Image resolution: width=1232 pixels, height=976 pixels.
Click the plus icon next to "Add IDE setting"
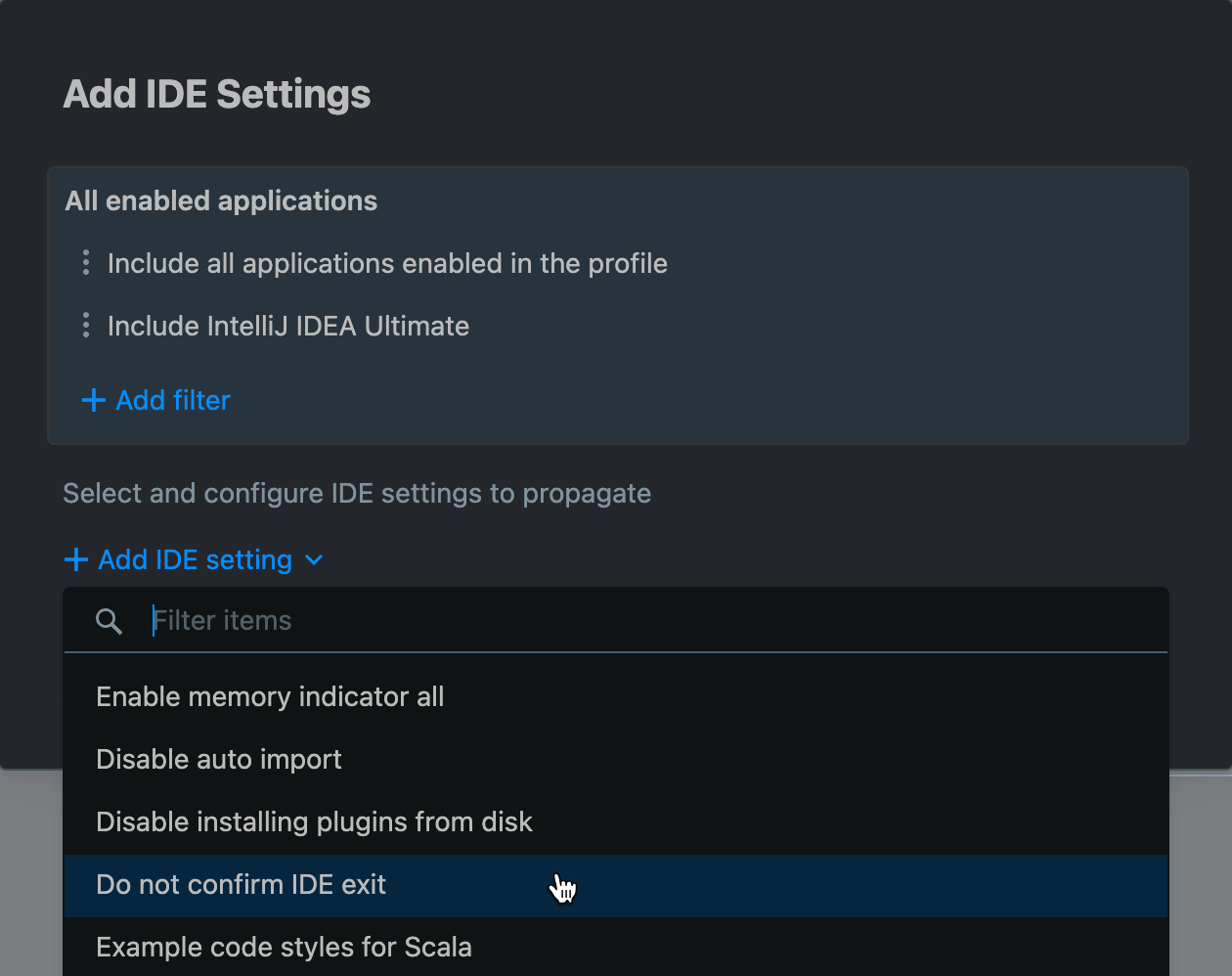(x=75, y=559)
